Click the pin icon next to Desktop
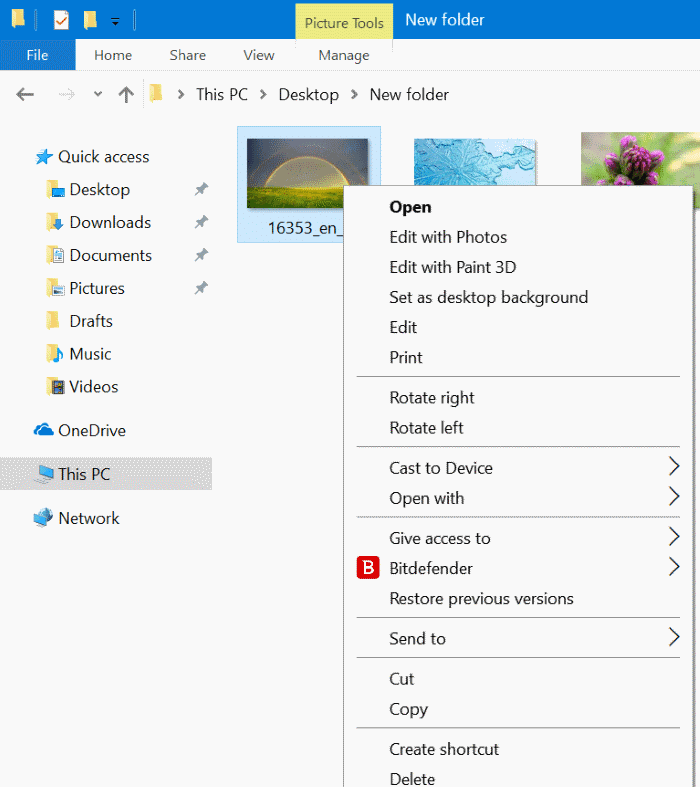 [x=201, y=189]
